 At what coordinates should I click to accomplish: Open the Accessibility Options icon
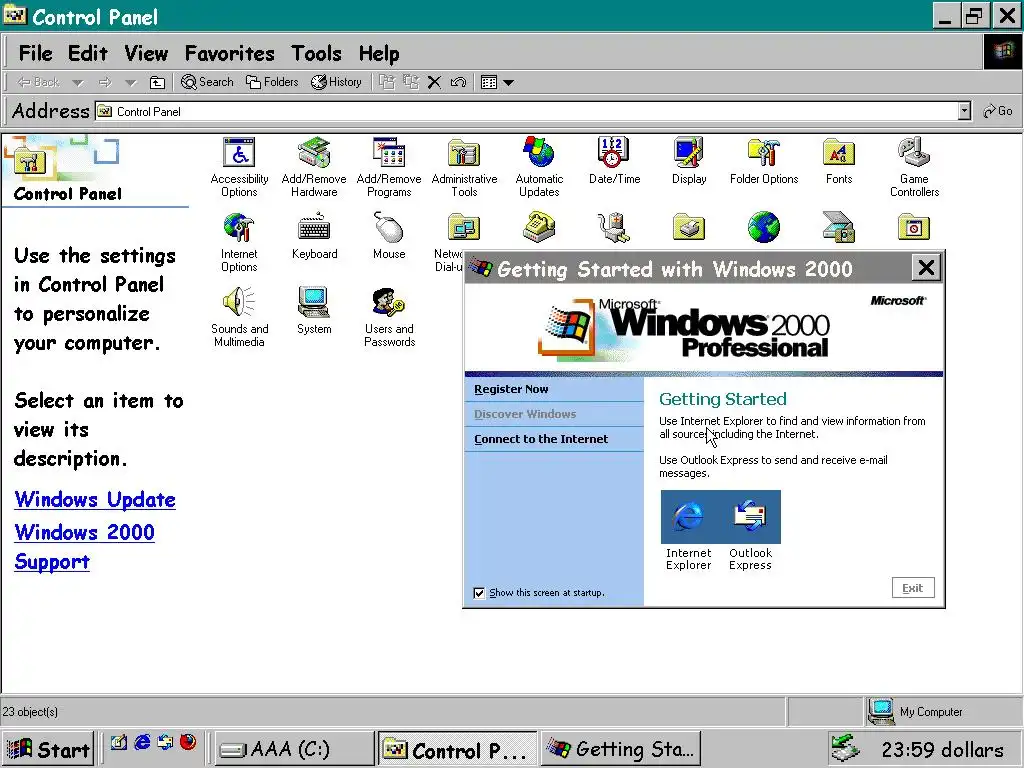[x=239, y=167]
